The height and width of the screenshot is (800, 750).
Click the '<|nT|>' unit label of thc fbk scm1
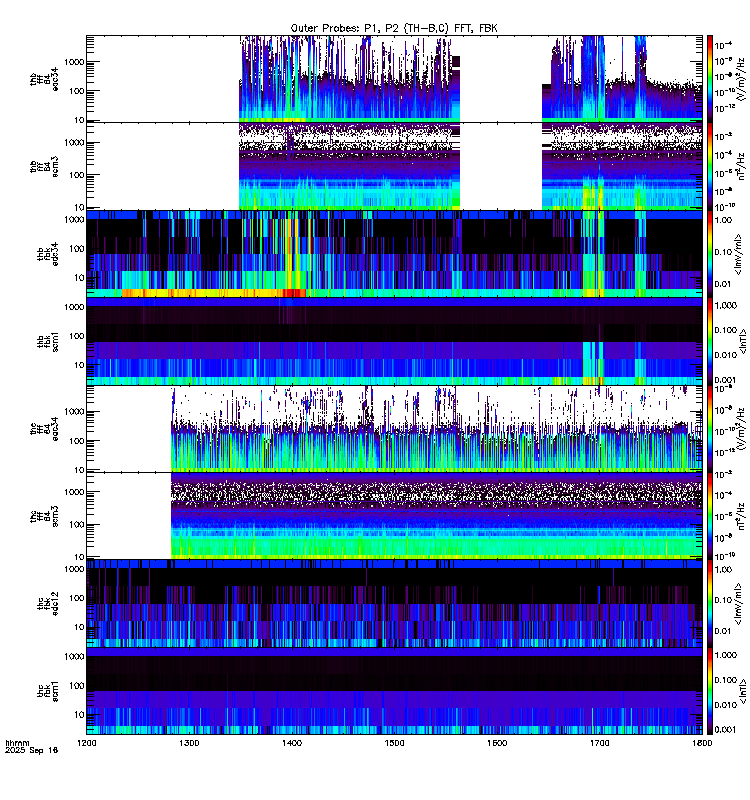pos(742,691)
